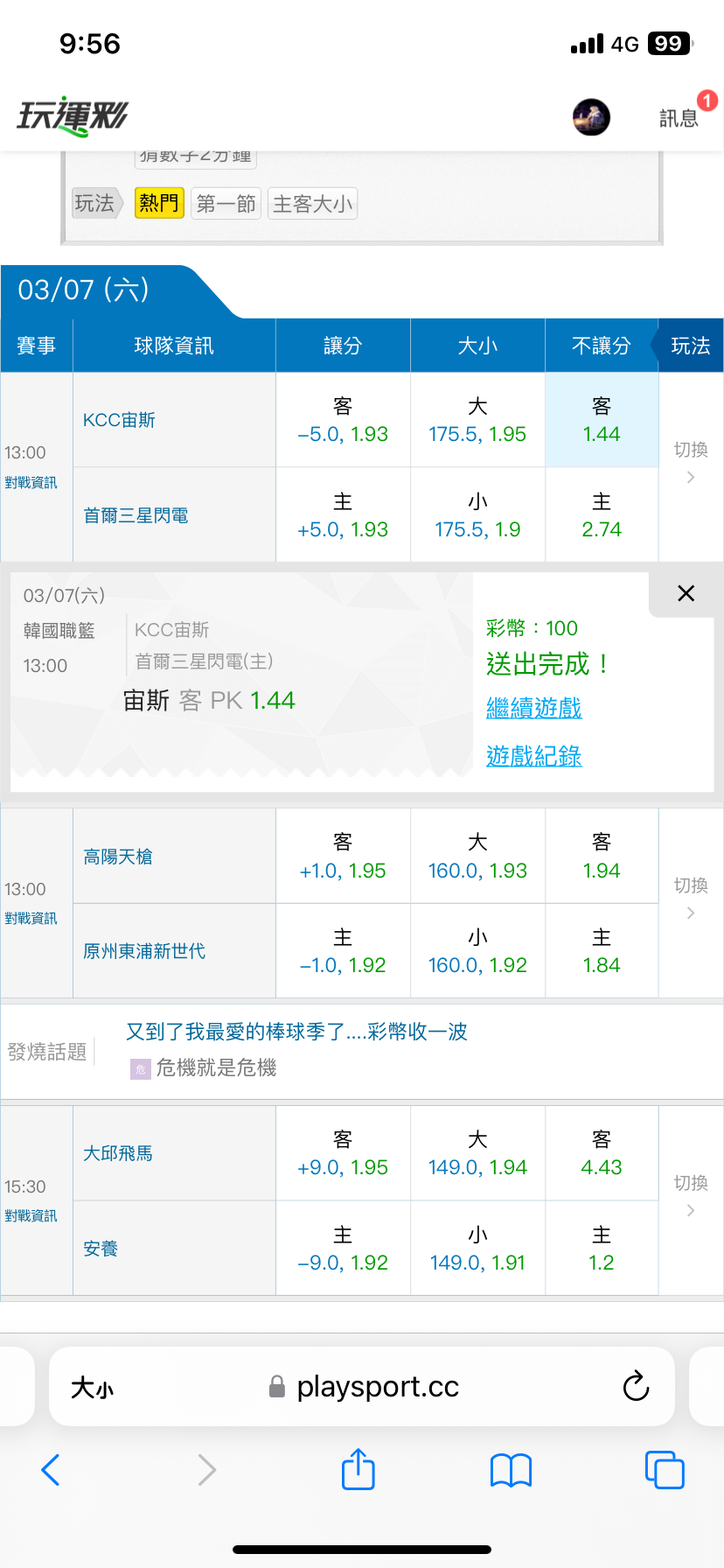Switch 切換 play type for KCC宙斯 row
This screenshot has width=724, height=1568.
click(x=691, y=462)
